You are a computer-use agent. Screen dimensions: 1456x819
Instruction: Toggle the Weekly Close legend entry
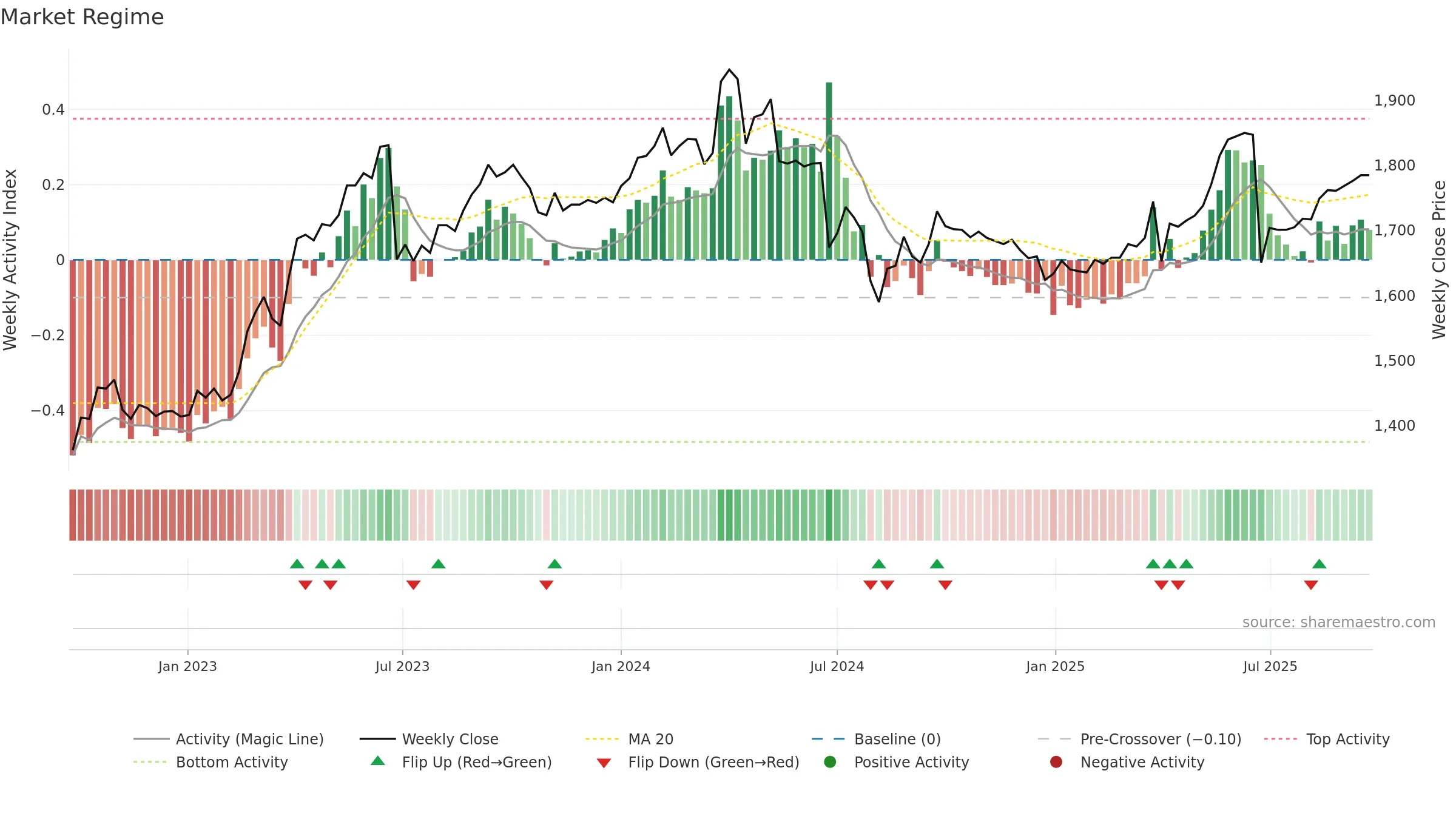point(429,739)
